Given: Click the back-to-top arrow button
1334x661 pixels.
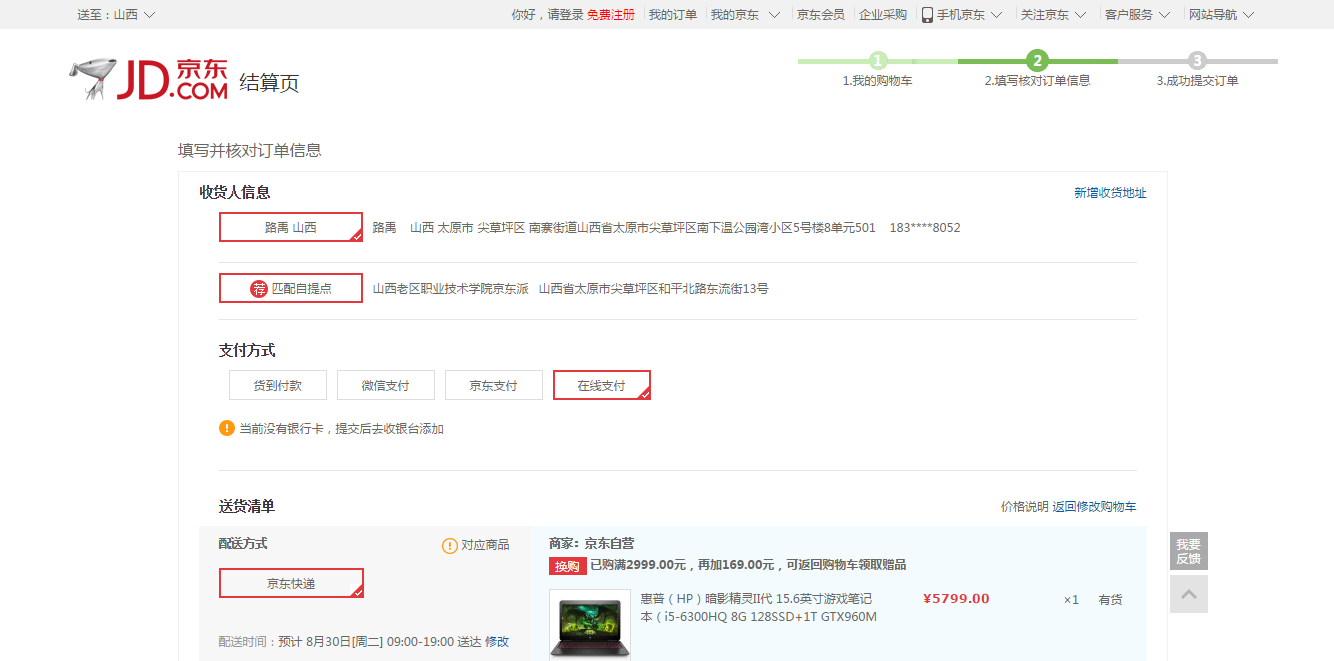Looking at the screenshot, I should point(1189,594).
